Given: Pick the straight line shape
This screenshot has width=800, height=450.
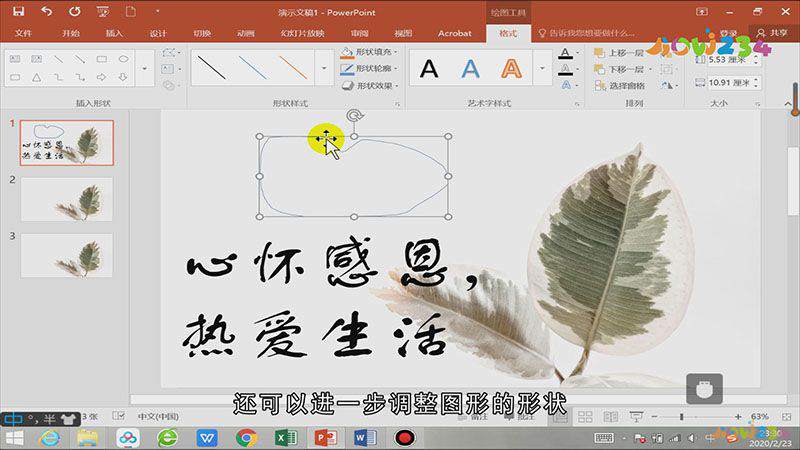Looking at the screenshot, I should tap(59, 59).
